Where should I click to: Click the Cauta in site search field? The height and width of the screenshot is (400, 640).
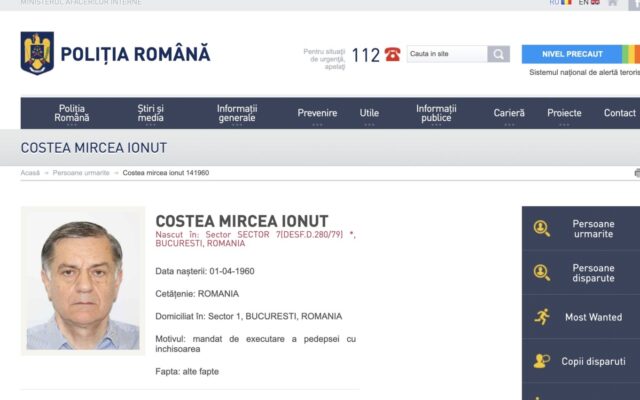pyautogui.click(x=446, y=54)
